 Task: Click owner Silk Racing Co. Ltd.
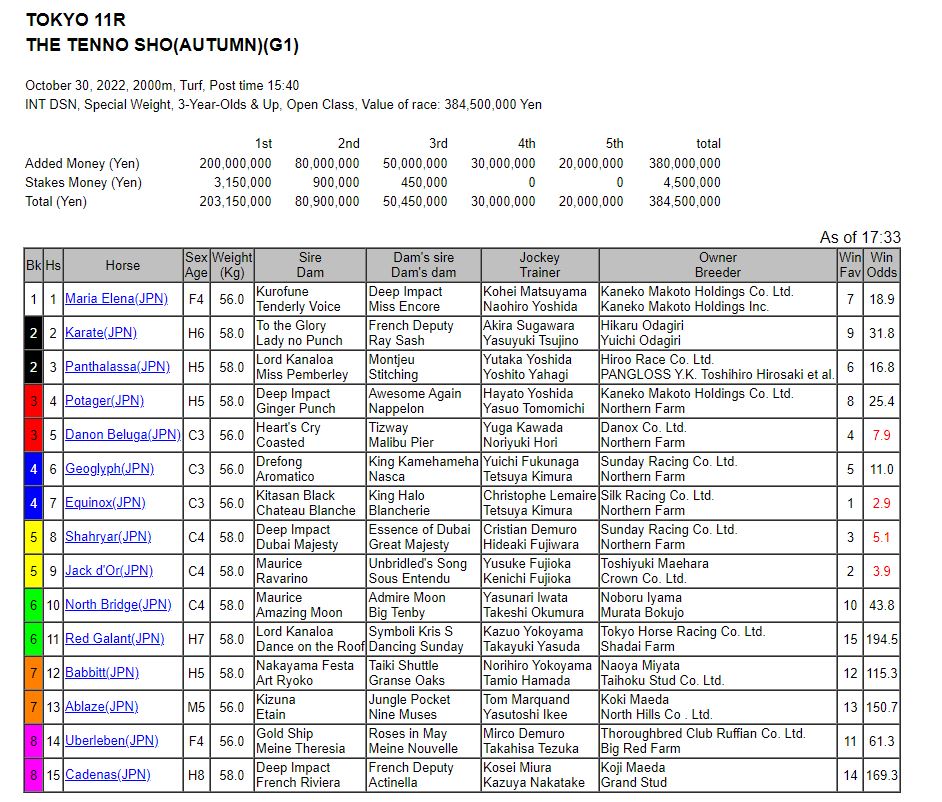pos(657,496)
